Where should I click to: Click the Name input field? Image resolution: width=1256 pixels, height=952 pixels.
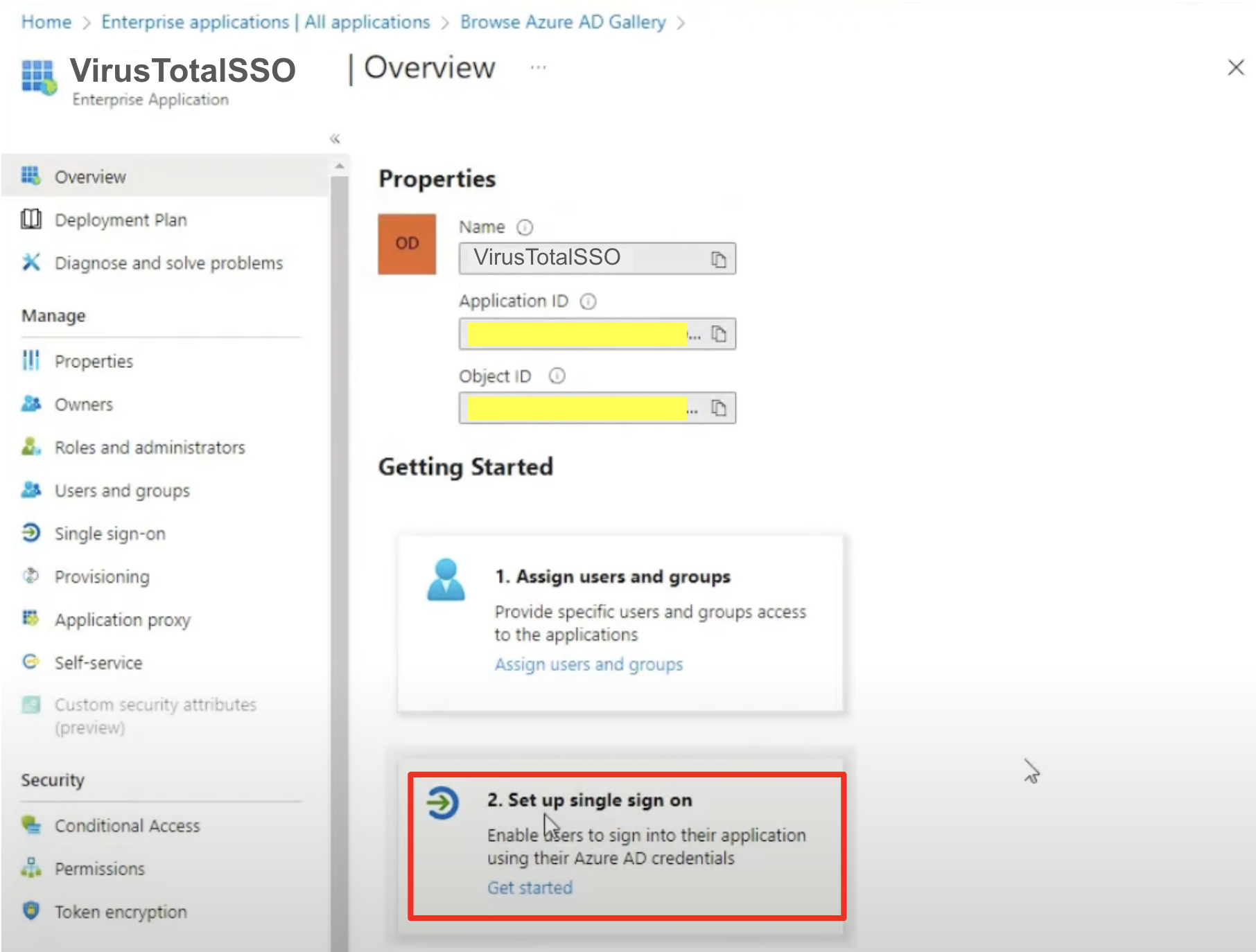point(597,258)
